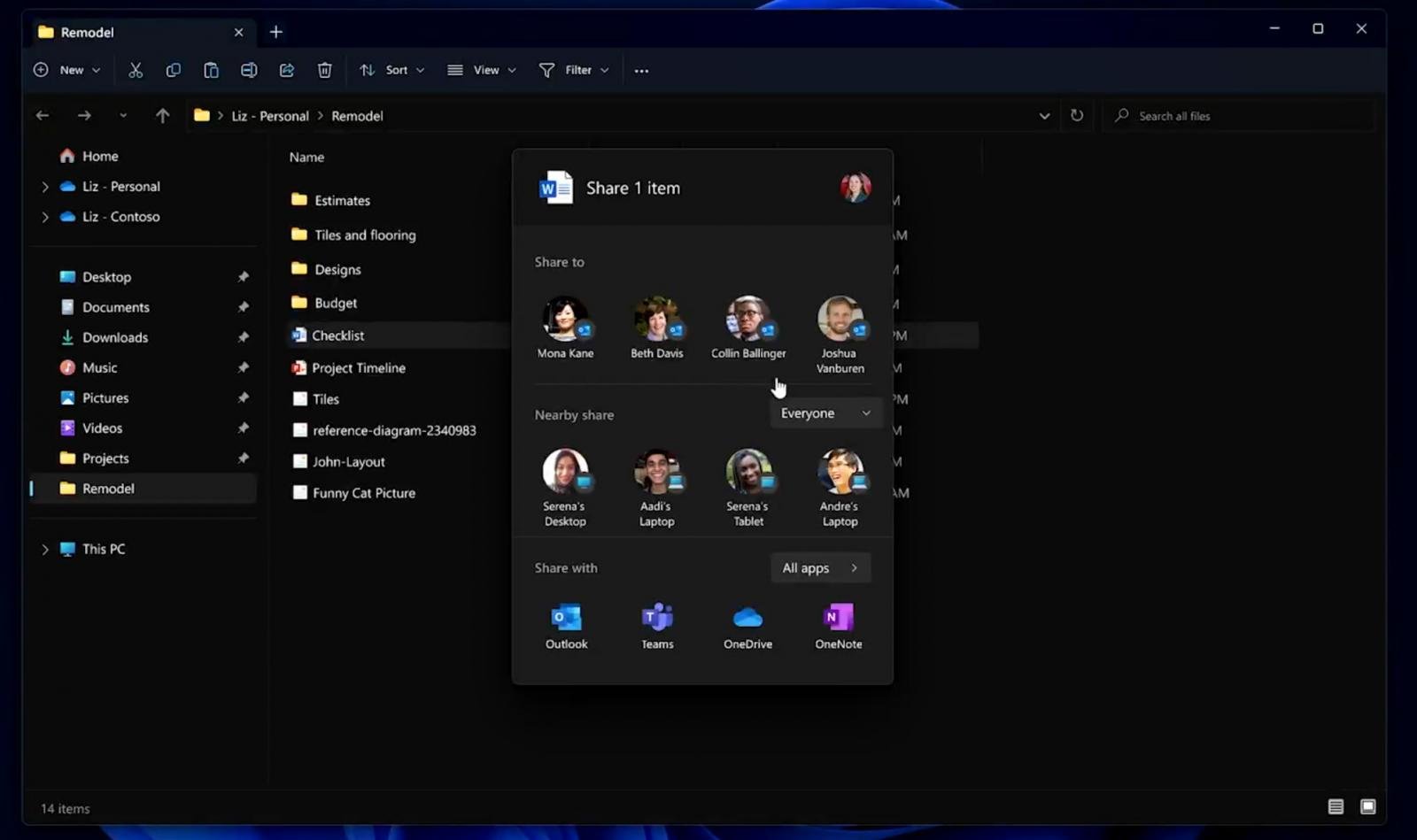Image resolution: width=1417 pixels, height=840 pixels.
Task: Choose OneNote in Share with section
Action: tap(838, 626)
